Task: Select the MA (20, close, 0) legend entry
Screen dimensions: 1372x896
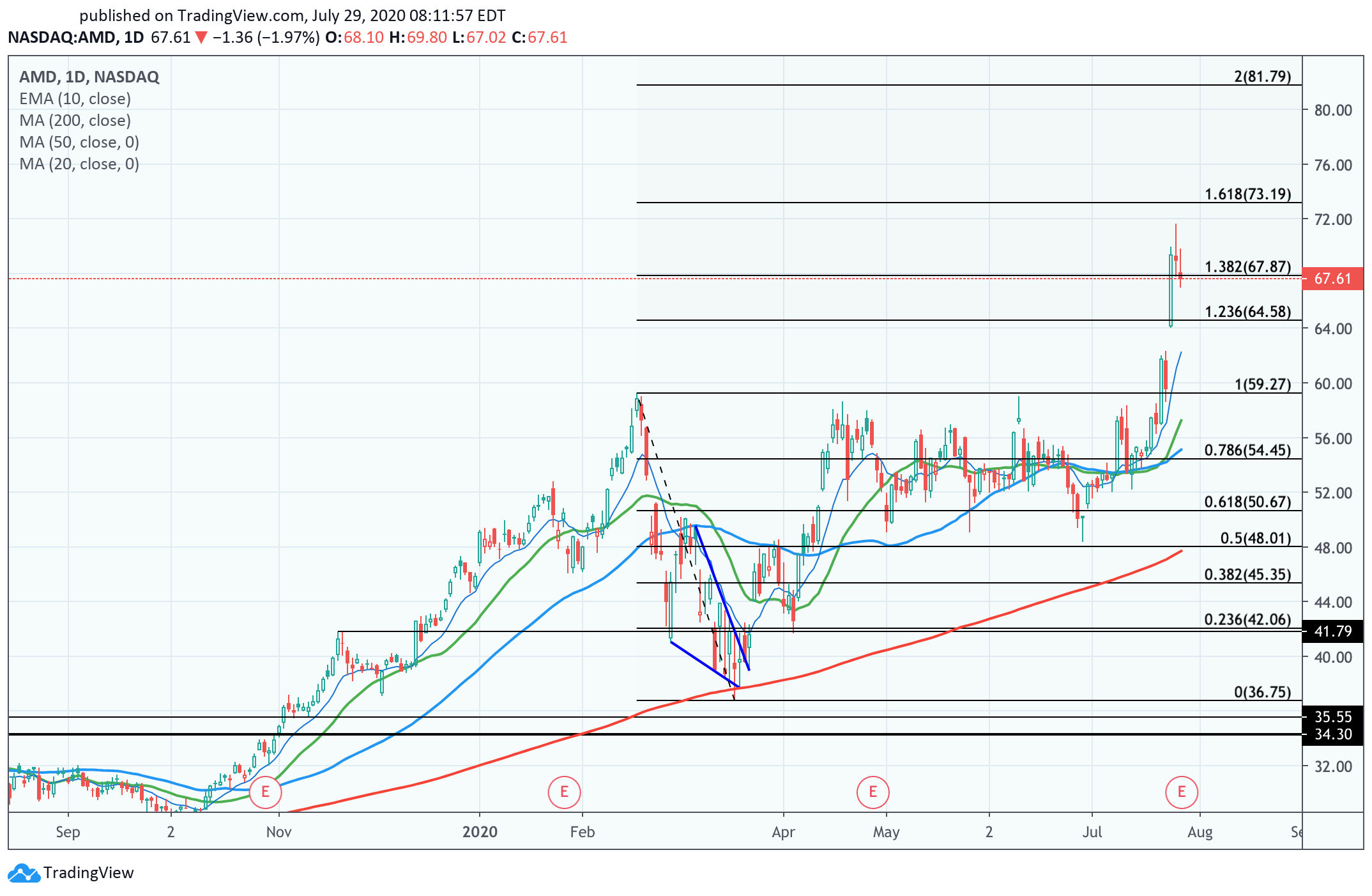Action: pyautogui.click(x=79, y=164)
